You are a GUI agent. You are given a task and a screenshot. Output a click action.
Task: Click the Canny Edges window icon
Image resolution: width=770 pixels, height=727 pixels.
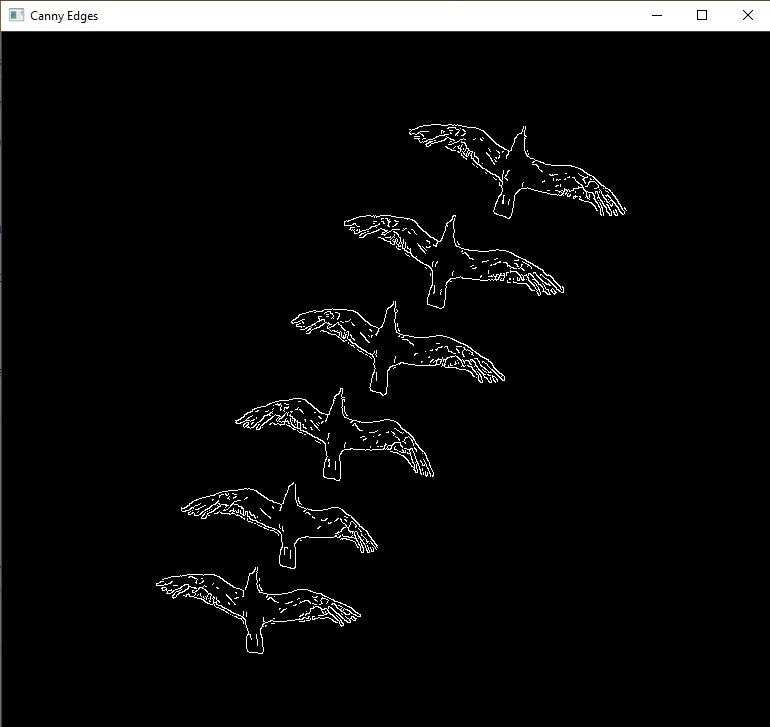click(x=16, y=16)
